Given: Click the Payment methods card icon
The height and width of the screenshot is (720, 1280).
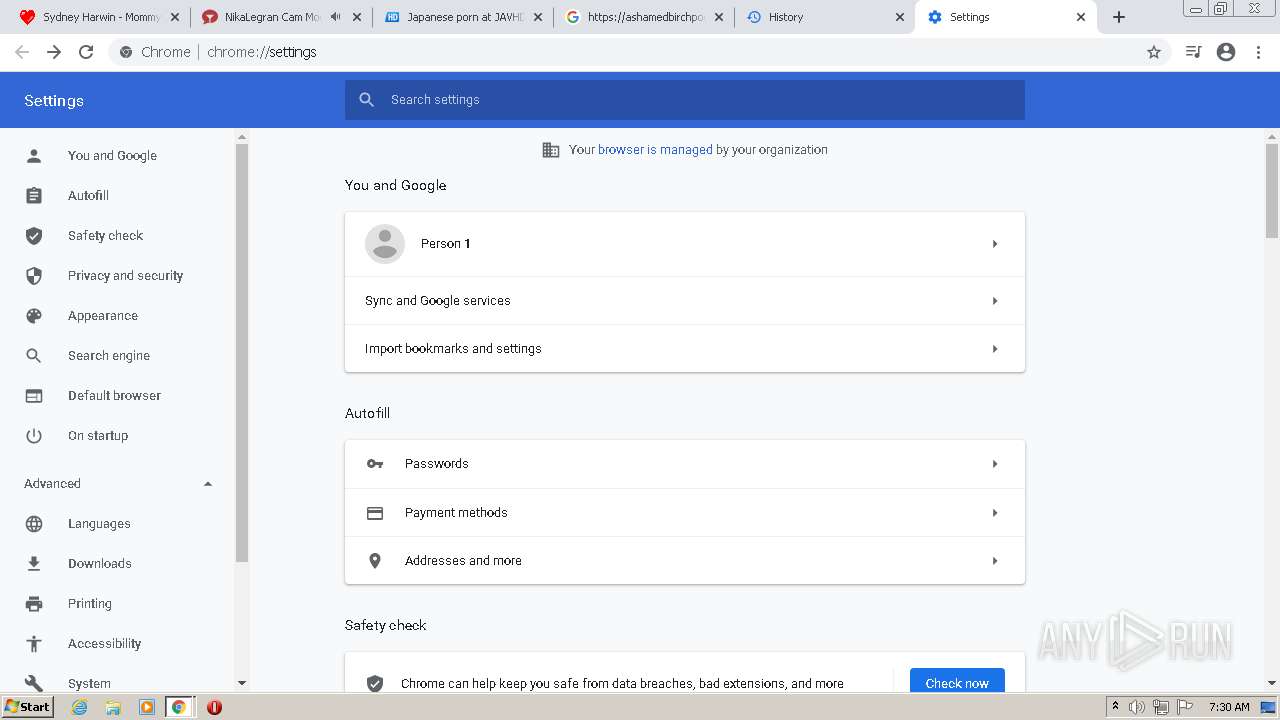Looking at the screenshot, I should 375,513.
